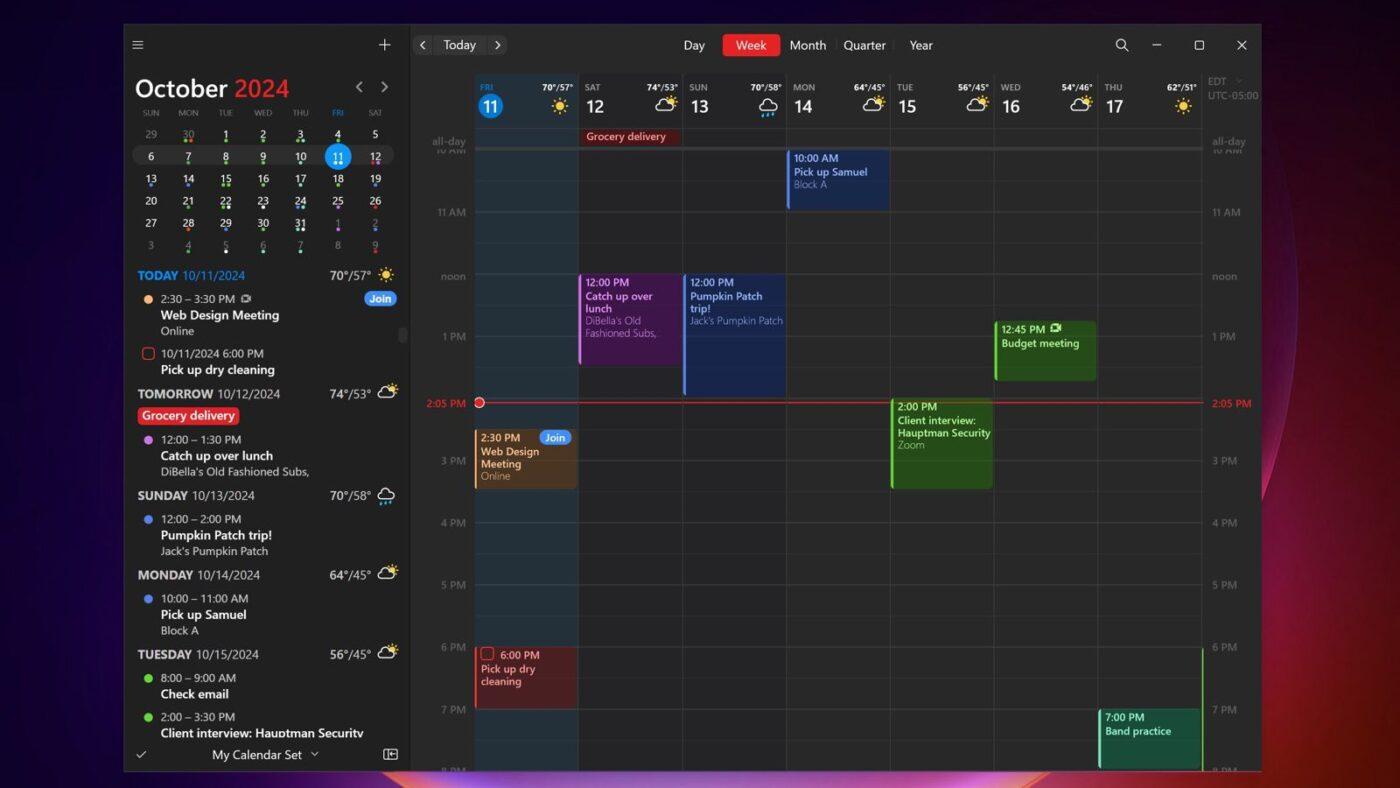Screen dimensions: 1400x788
Task: Open the EDT time zone dropdown
Action: [x=1224, y=81]
